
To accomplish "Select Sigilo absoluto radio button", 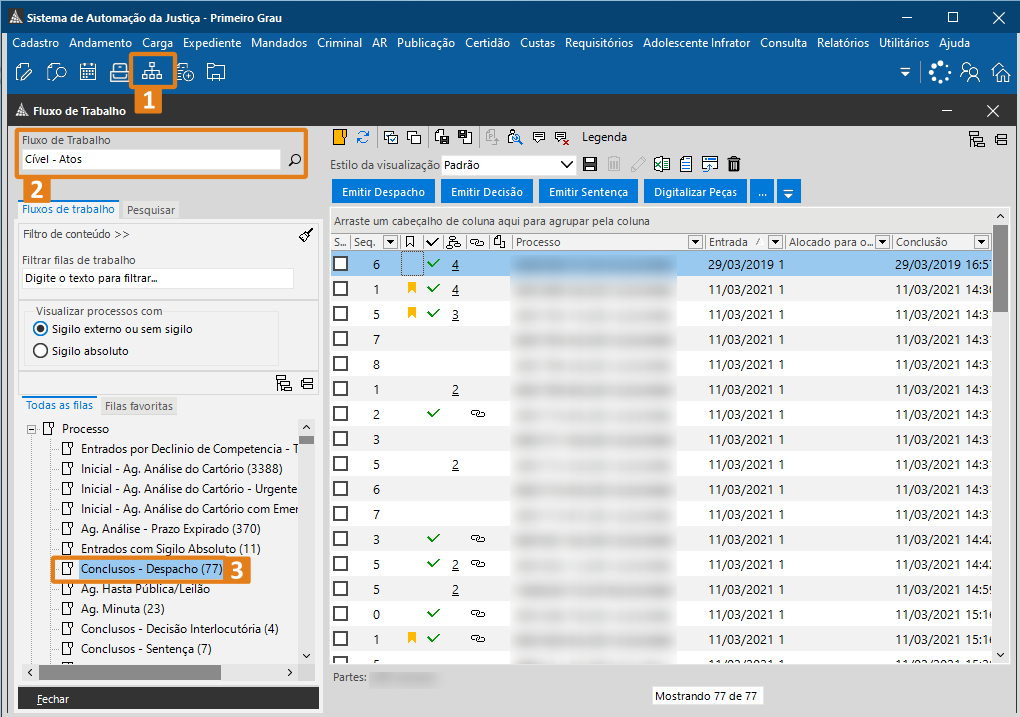I will coord(40,351).
